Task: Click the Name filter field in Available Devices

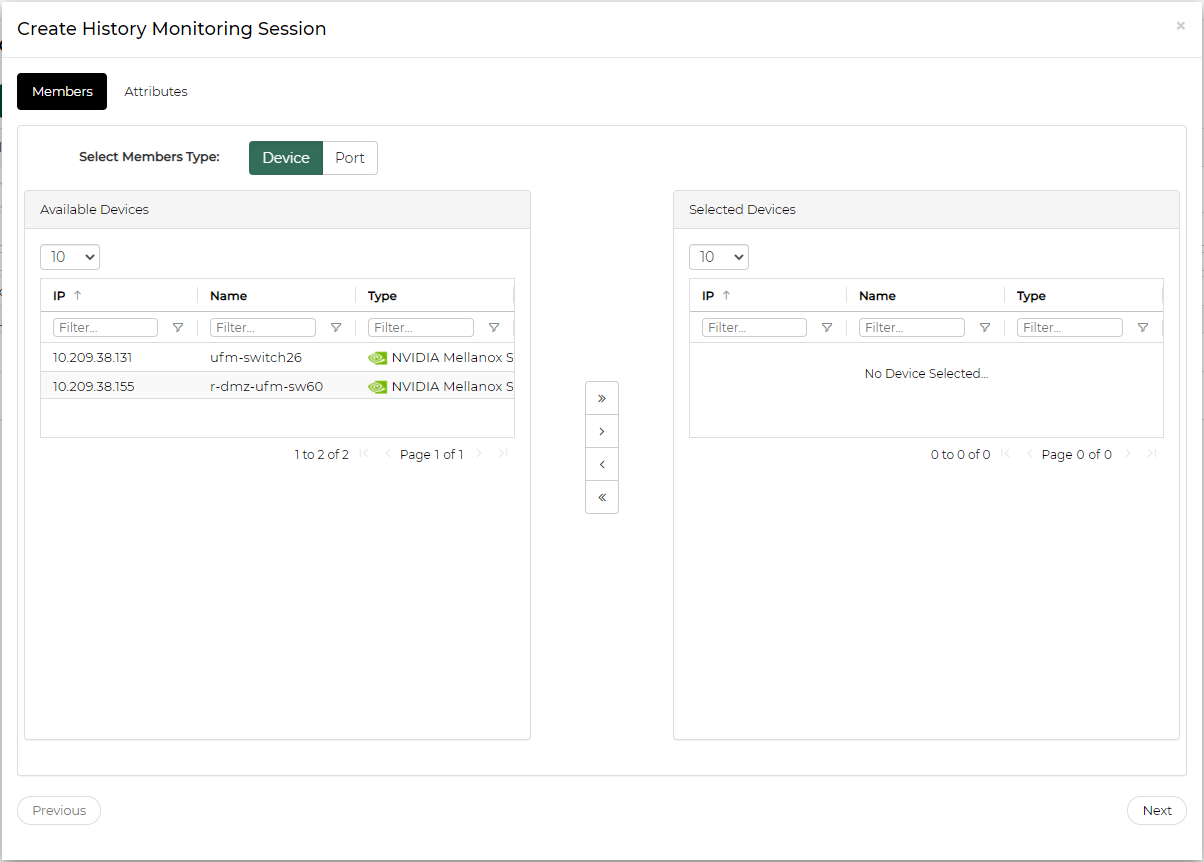Action: 263,328
